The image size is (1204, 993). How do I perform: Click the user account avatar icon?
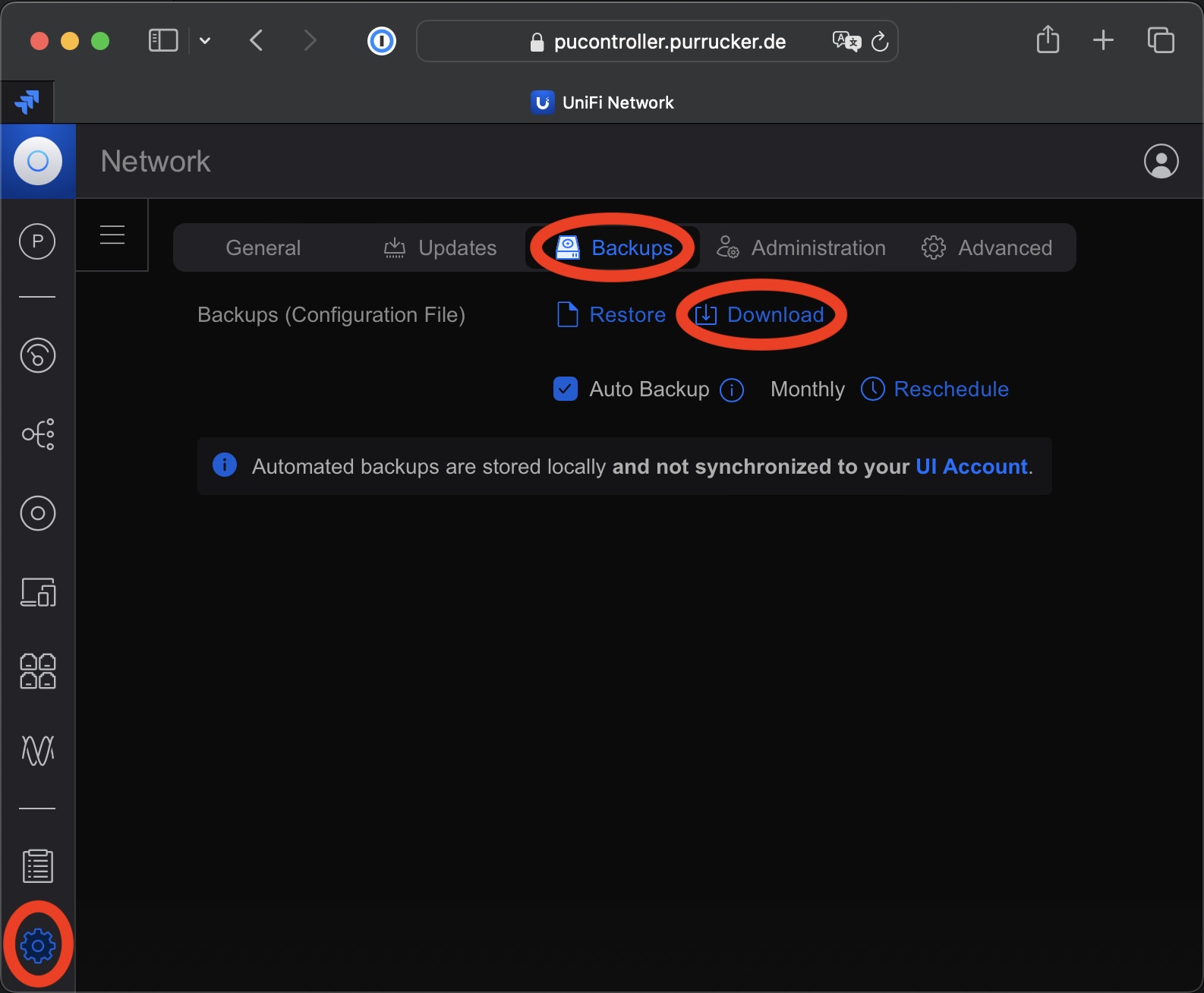click(x=1161, y=161)
